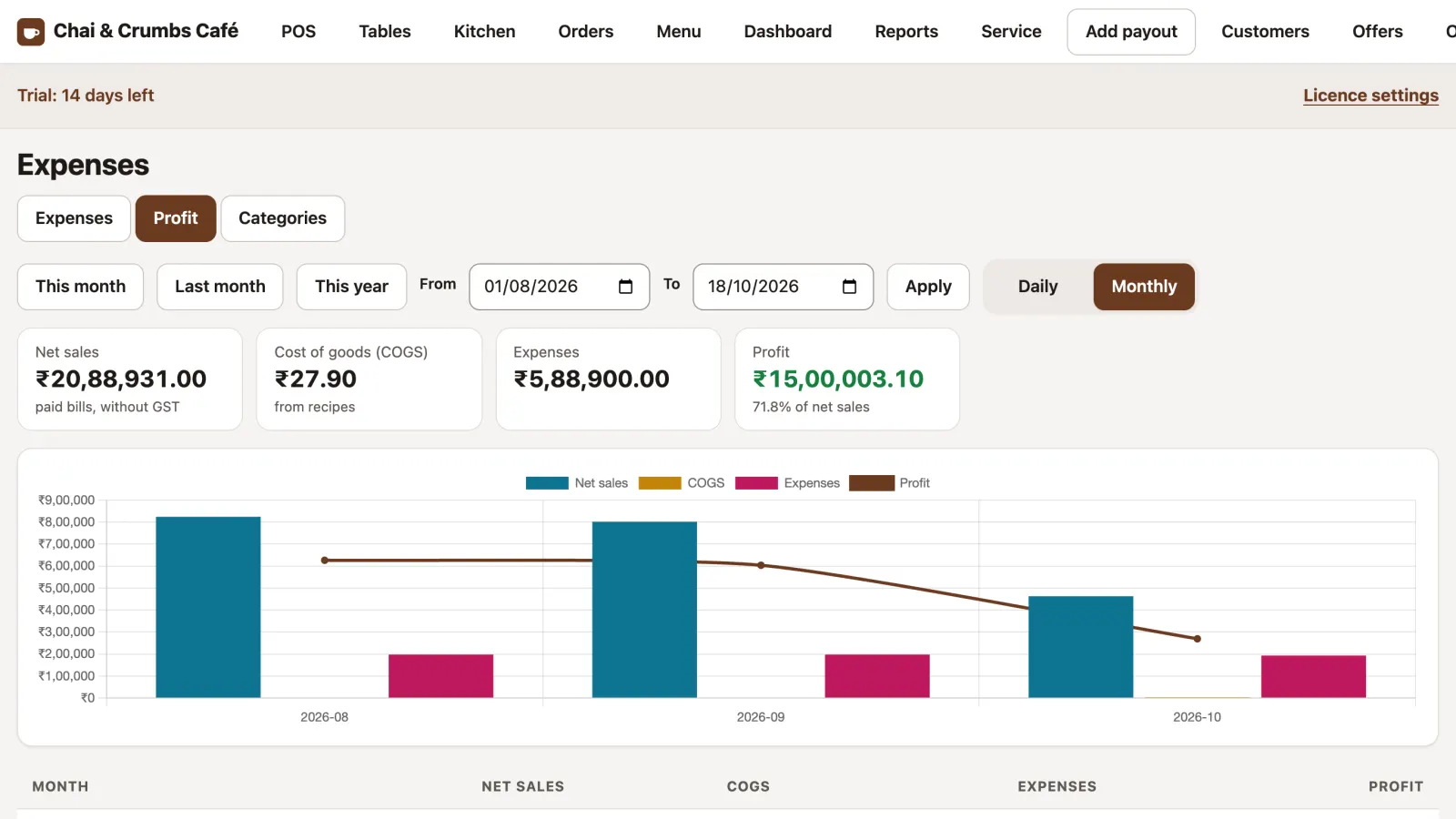Click 'Trial: 14 days left' notice

[x=86, y=96]
